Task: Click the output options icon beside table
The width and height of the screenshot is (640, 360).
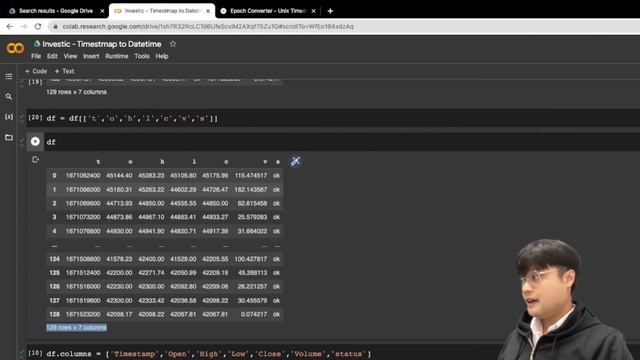Action: point(36,160)
